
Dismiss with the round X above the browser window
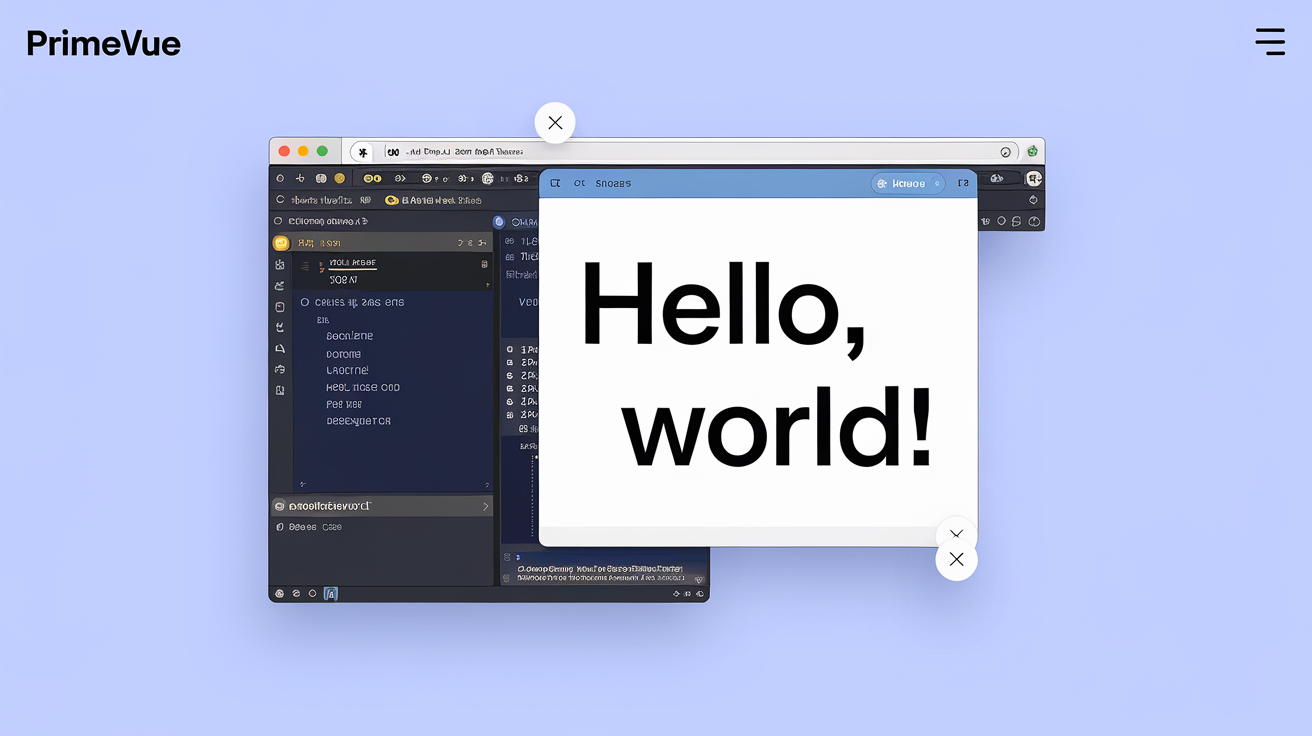point(555,123)
